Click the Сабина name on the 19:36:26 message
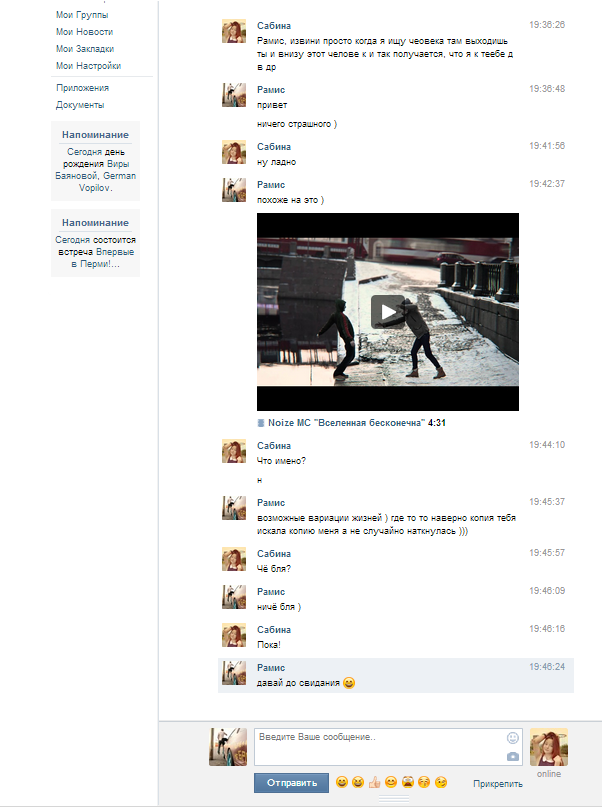This screenshot has height=808, width=602. point(274,26)
